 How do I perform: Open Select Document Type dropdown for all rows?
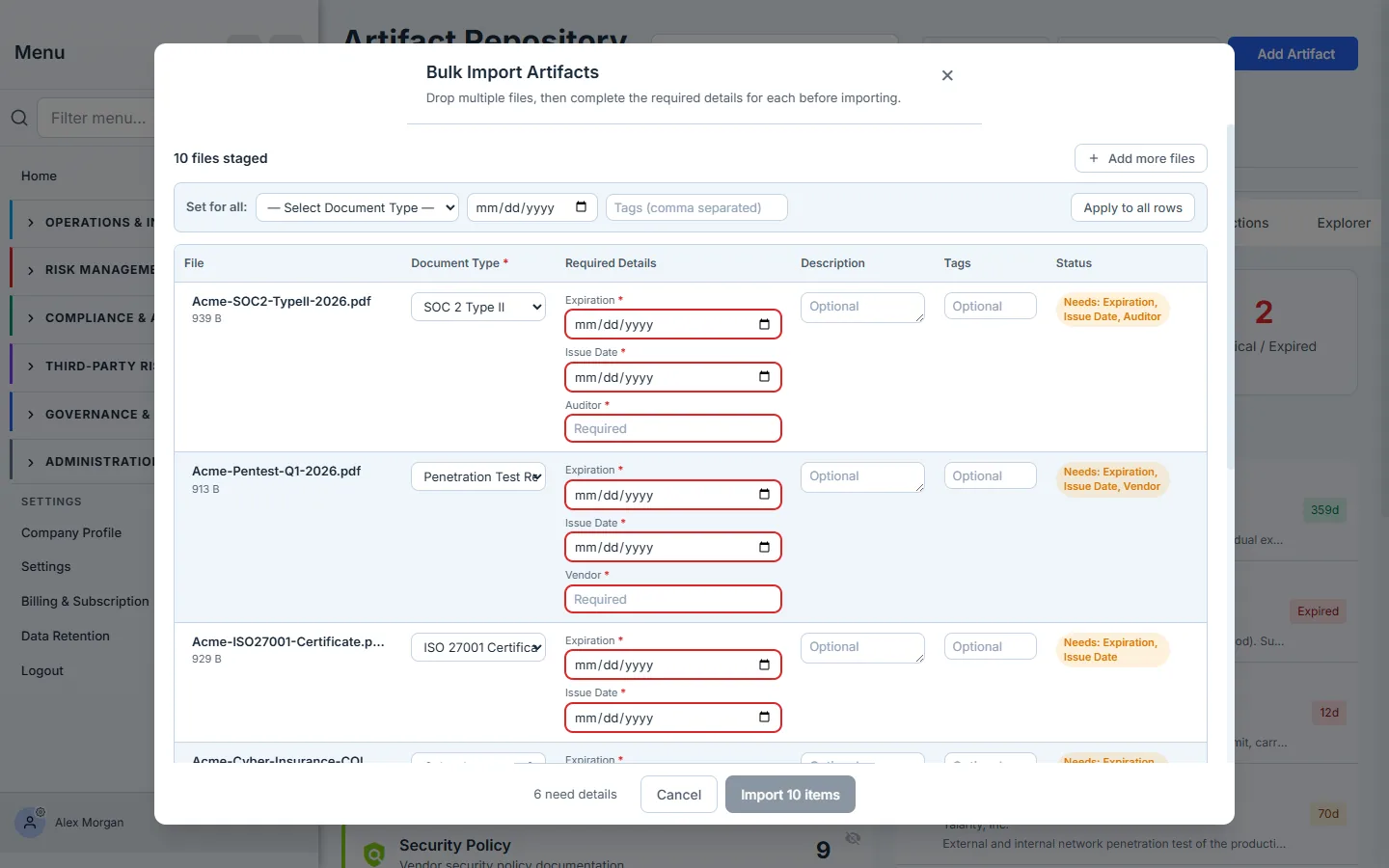pos(357,207)
